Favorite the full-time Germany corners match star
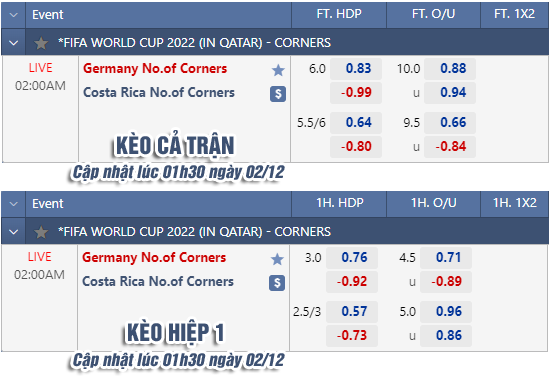The image size is (551, 381). pyautogui.click(x=278, y=70)
